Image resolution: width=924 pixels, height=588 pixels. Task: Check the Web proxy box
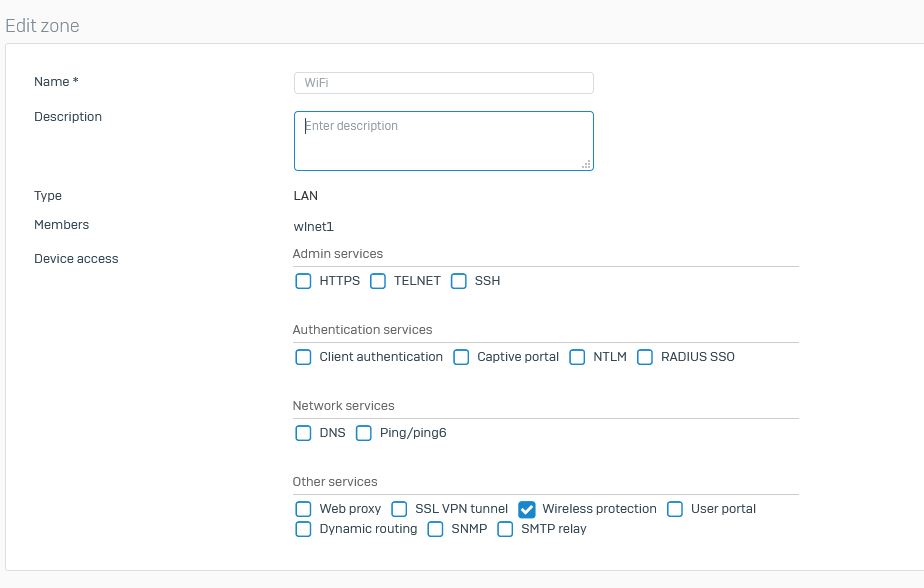point(303,509)
